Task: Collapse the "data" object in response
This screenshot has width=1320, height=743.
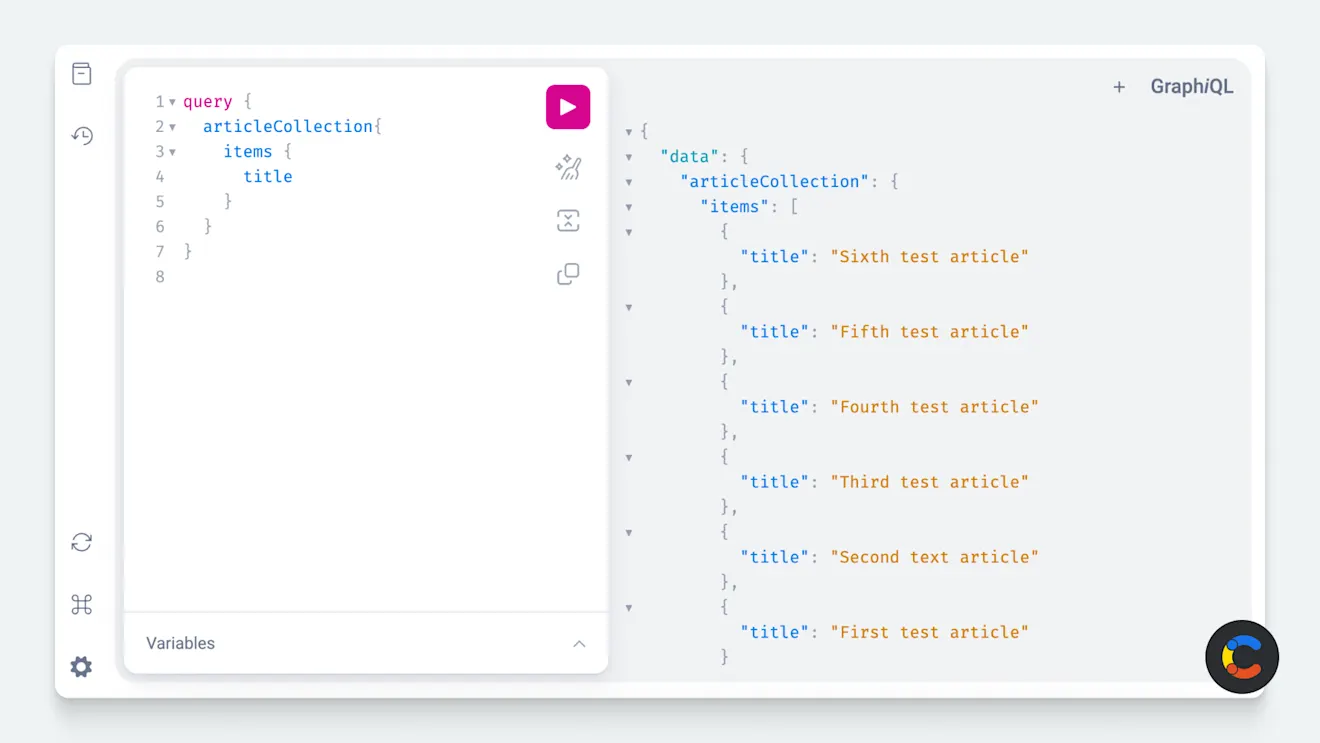Action: tap(629, 157)
